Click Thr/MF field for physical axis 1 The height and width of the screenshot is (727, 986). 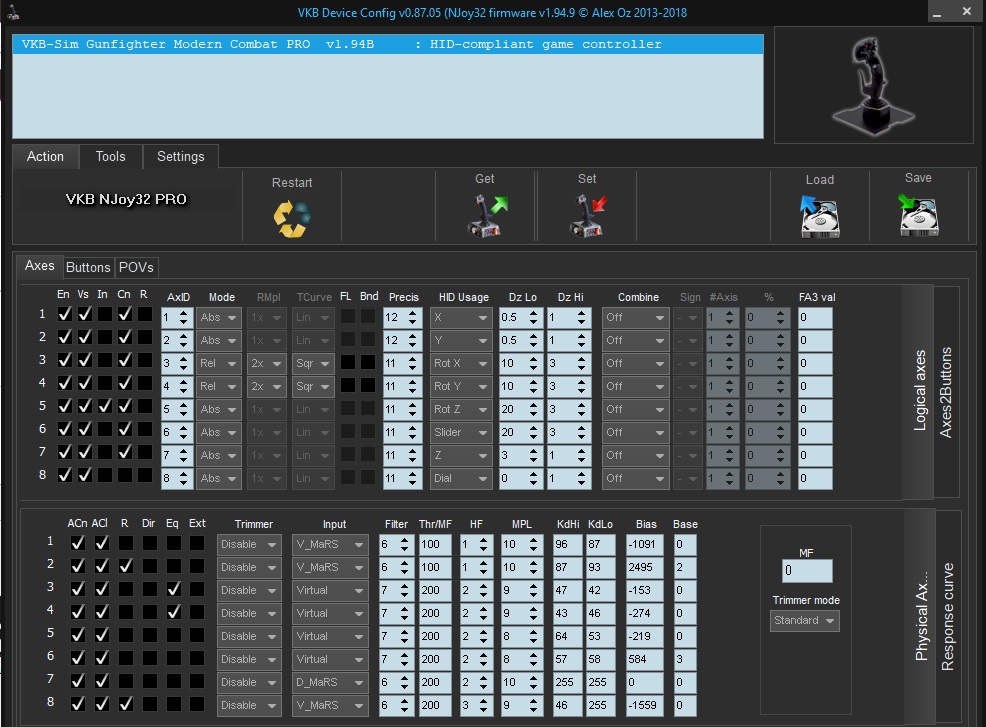tap(435, 545)
